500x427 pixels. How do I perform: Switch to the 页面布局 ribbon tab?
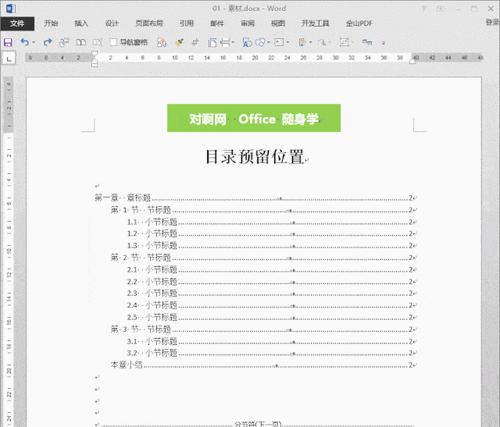[149, 23]
